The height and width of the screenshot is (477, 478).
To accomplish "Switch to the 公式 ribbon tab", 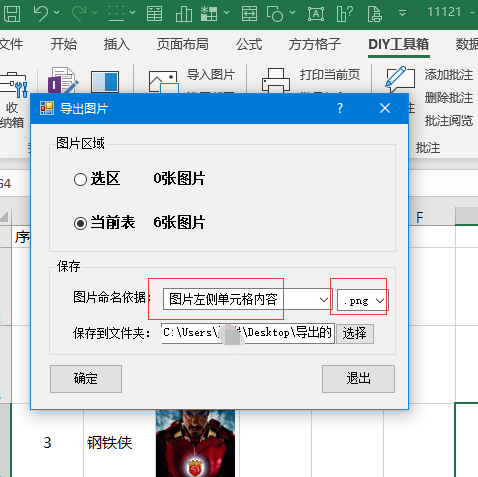I will tap(249, 44).
